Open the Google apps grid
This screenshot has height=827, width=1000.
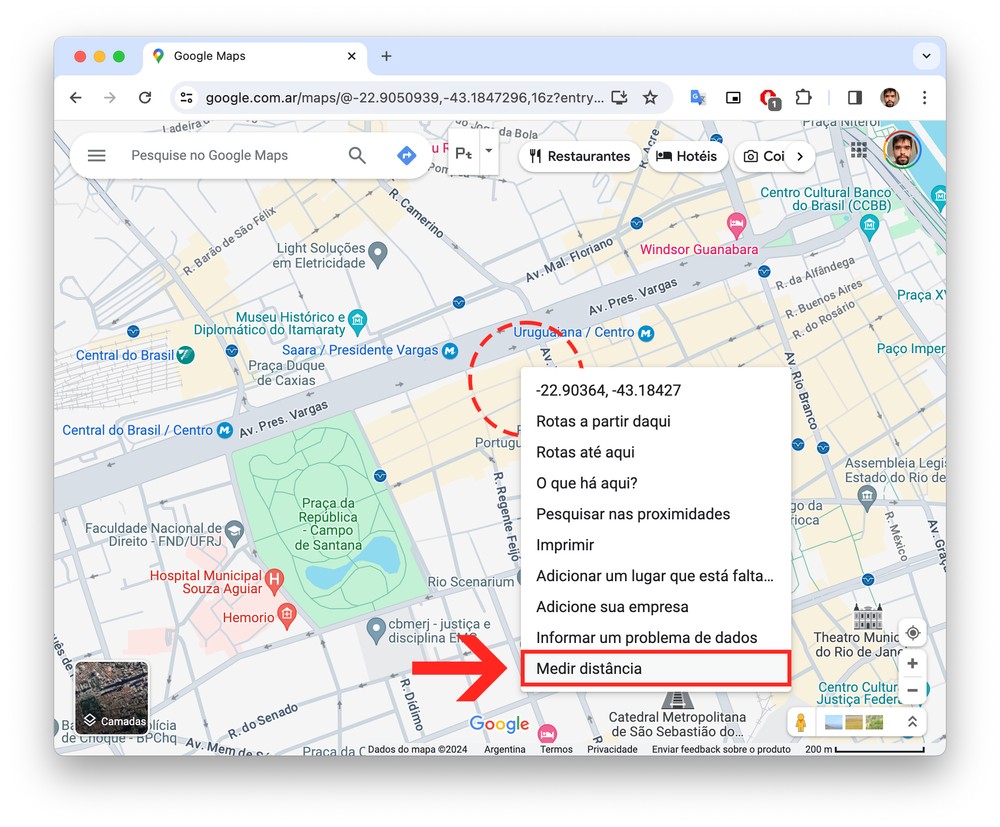(x=858, y=150)
